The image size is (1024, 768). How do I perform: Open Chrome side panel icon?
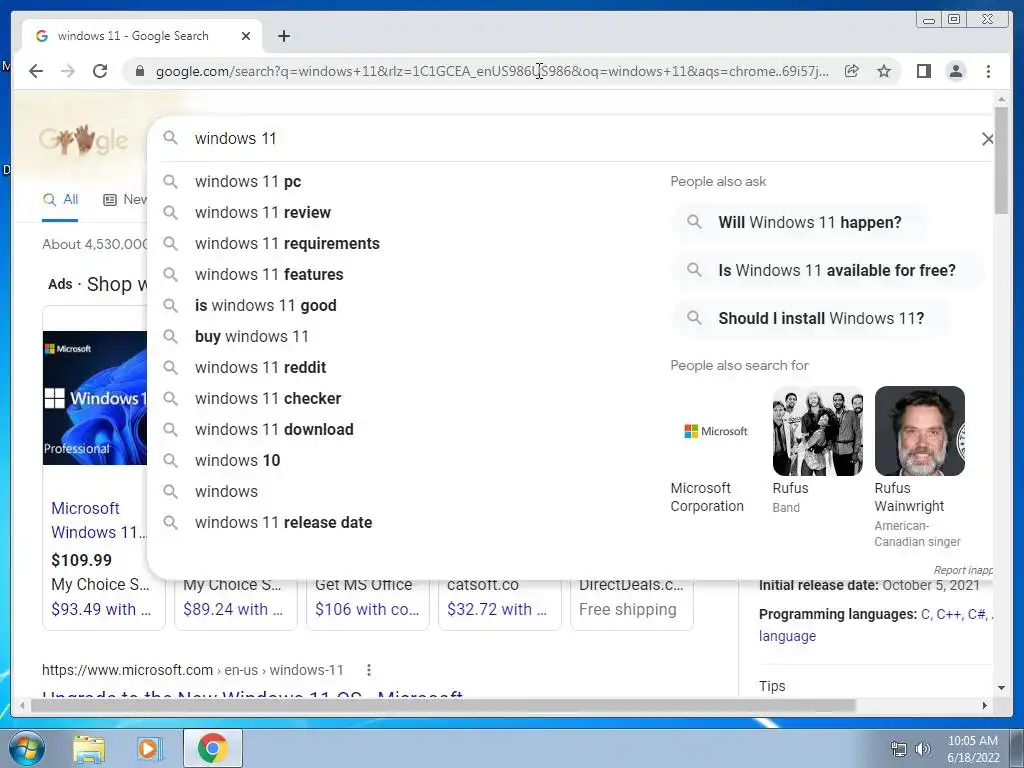(x=923, y=71)
